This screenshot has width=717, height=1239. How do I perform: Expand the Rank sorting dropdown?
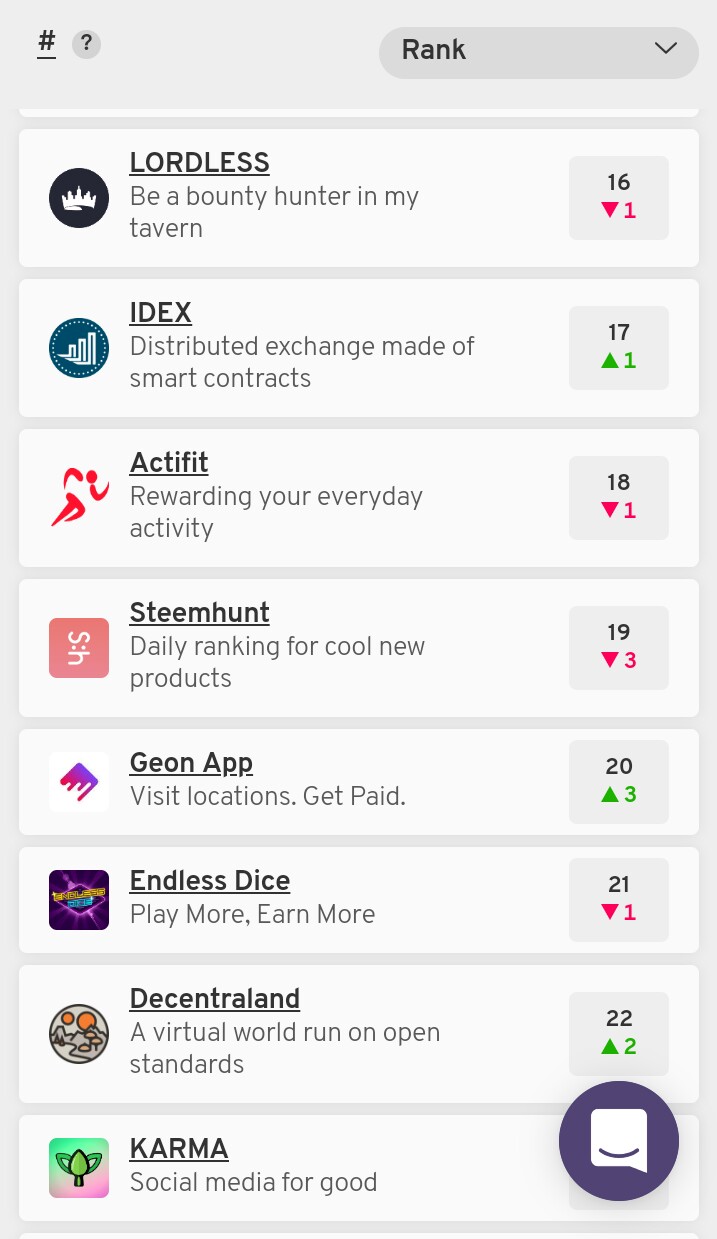tap(539, 52)
